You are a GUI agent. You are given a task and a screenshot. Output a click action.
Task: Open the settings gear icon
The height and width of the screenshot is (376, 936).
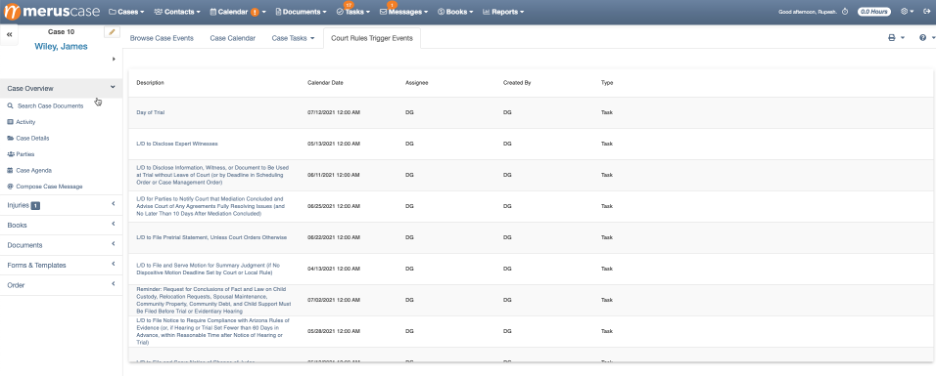click(x=904, y=11)
